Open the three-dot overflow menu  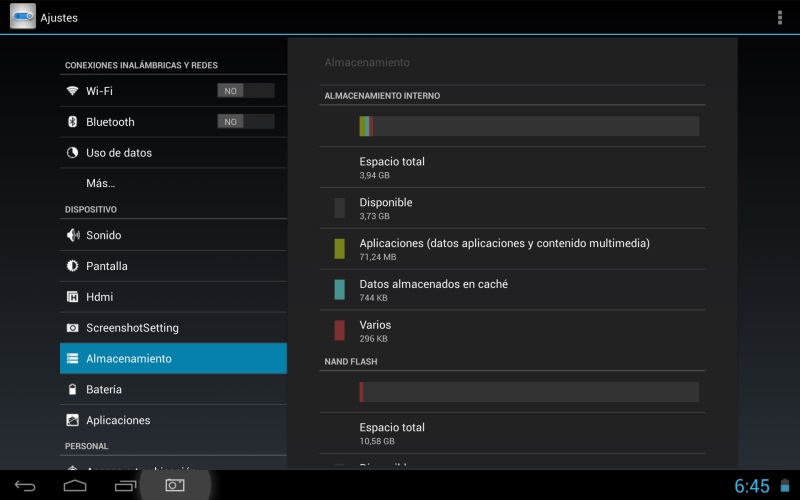click(779, 17)
